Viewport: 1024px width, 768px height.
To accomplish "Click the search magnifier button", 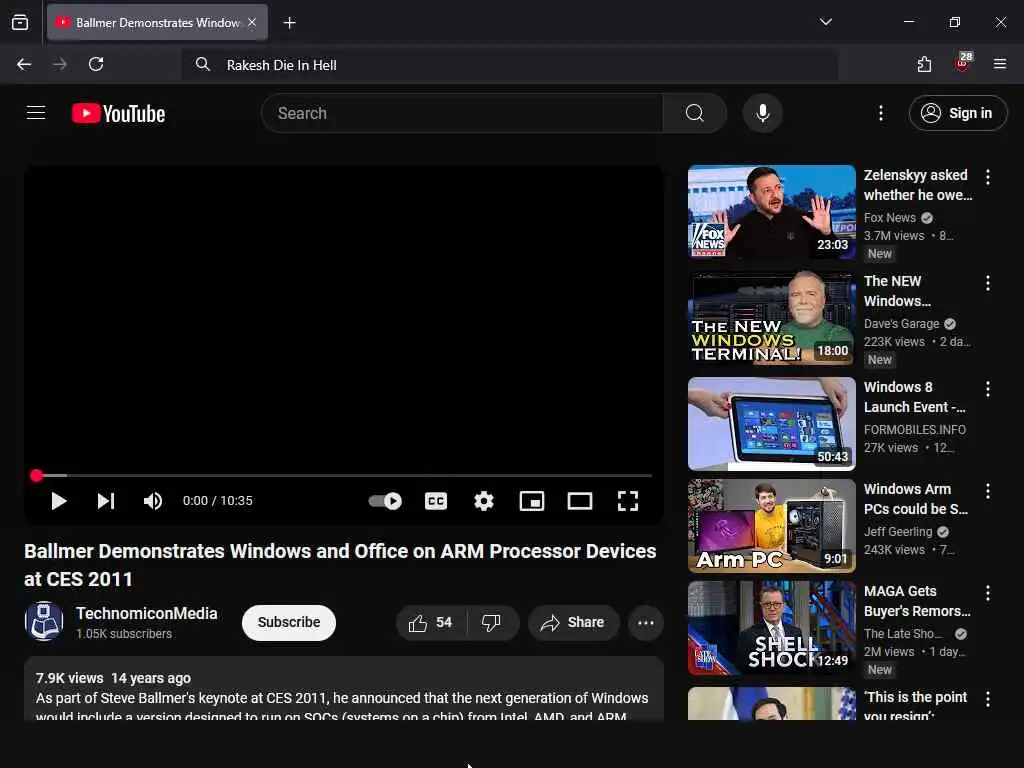I will [694, 113].
